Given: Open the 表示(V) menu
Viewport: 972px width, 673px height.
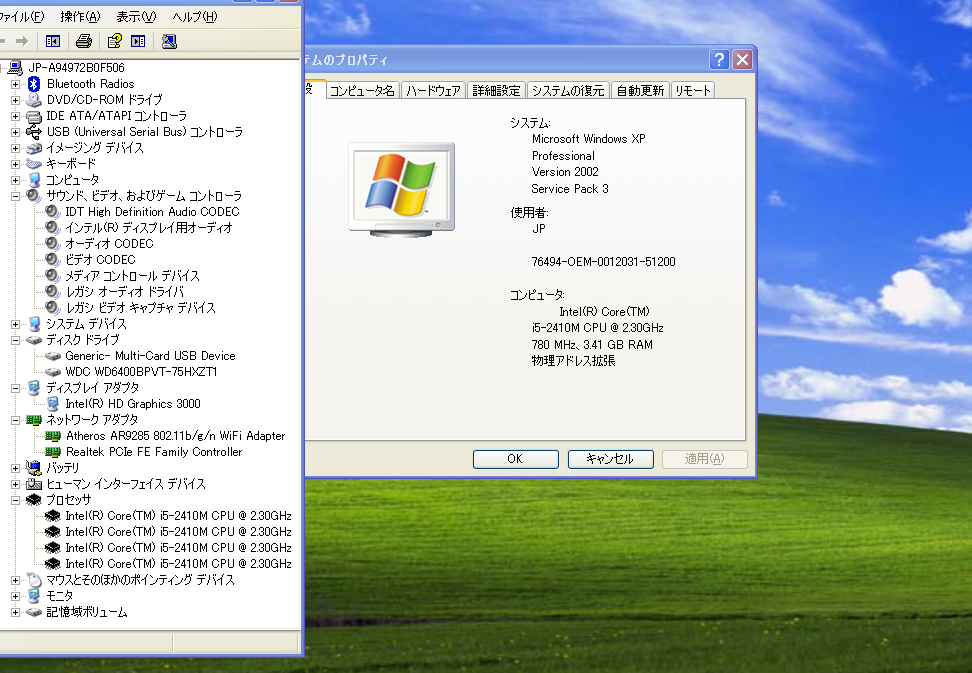Looking at the screenshot, I should (136, 17).
